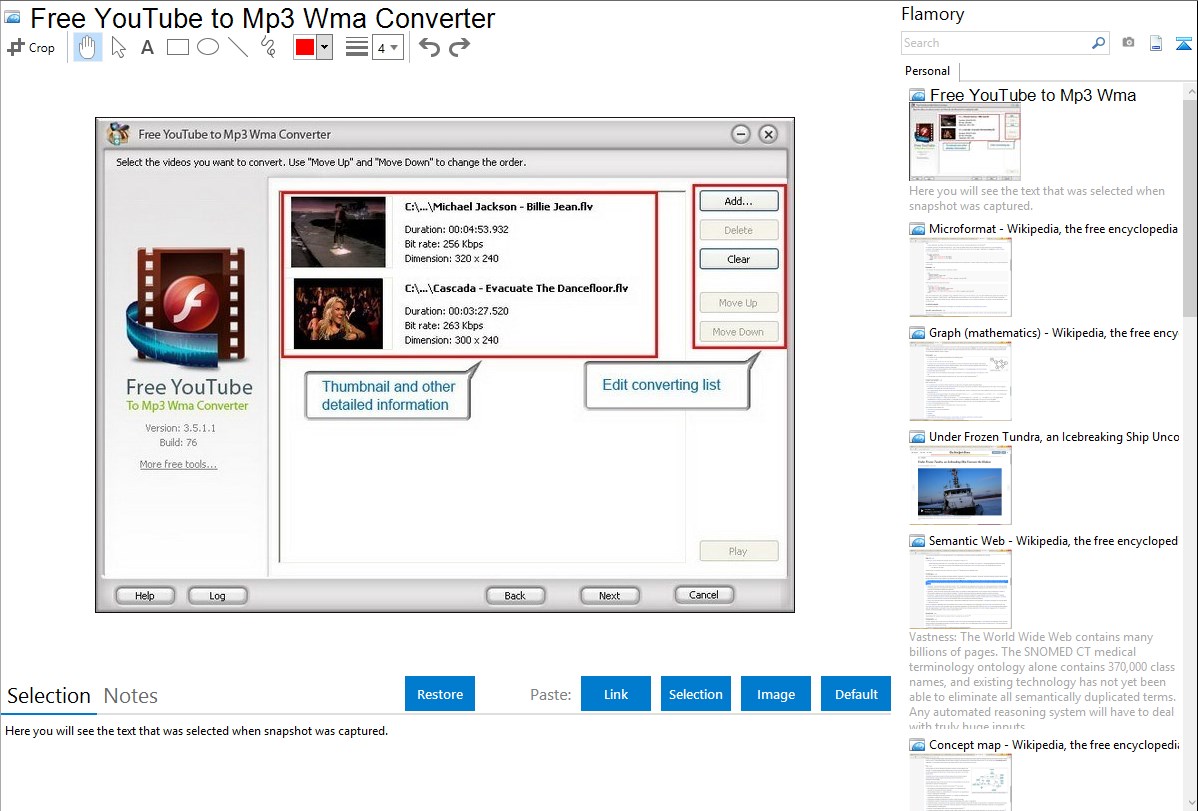Click the Billie Jean.flv file name
This screenshot has width=1198, height=811.
click(x=499, y=206)
